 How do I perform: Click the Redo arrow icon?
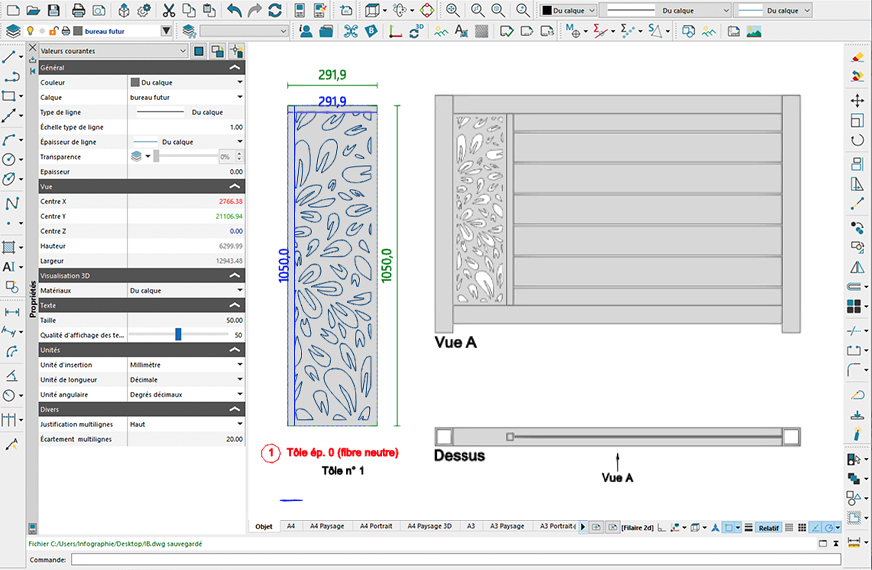pyautogui.click(x=255, y=10)
